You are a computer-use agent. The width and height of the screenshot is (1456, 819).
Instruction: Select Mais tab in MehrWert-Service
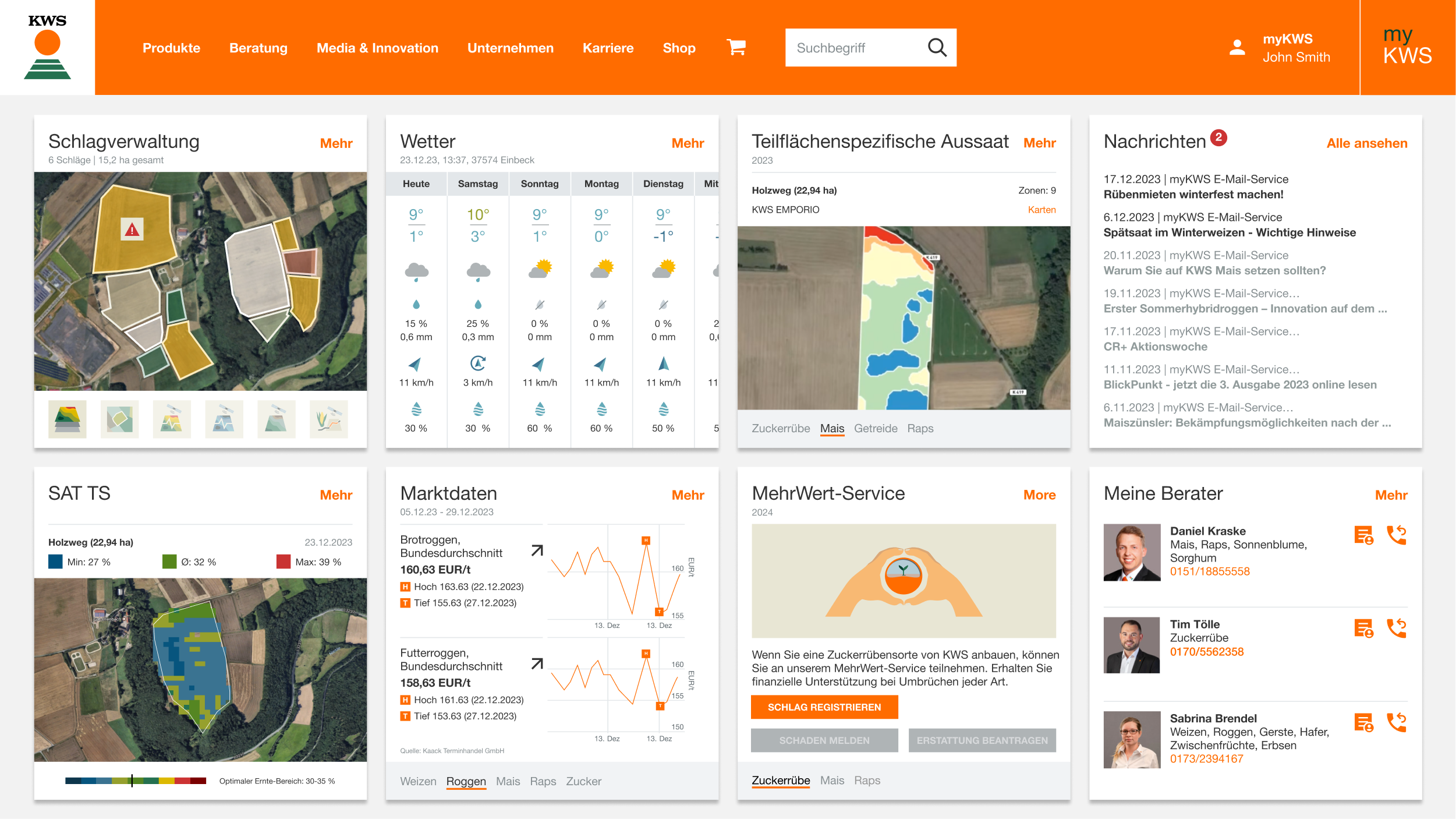(x=832, y=780)
